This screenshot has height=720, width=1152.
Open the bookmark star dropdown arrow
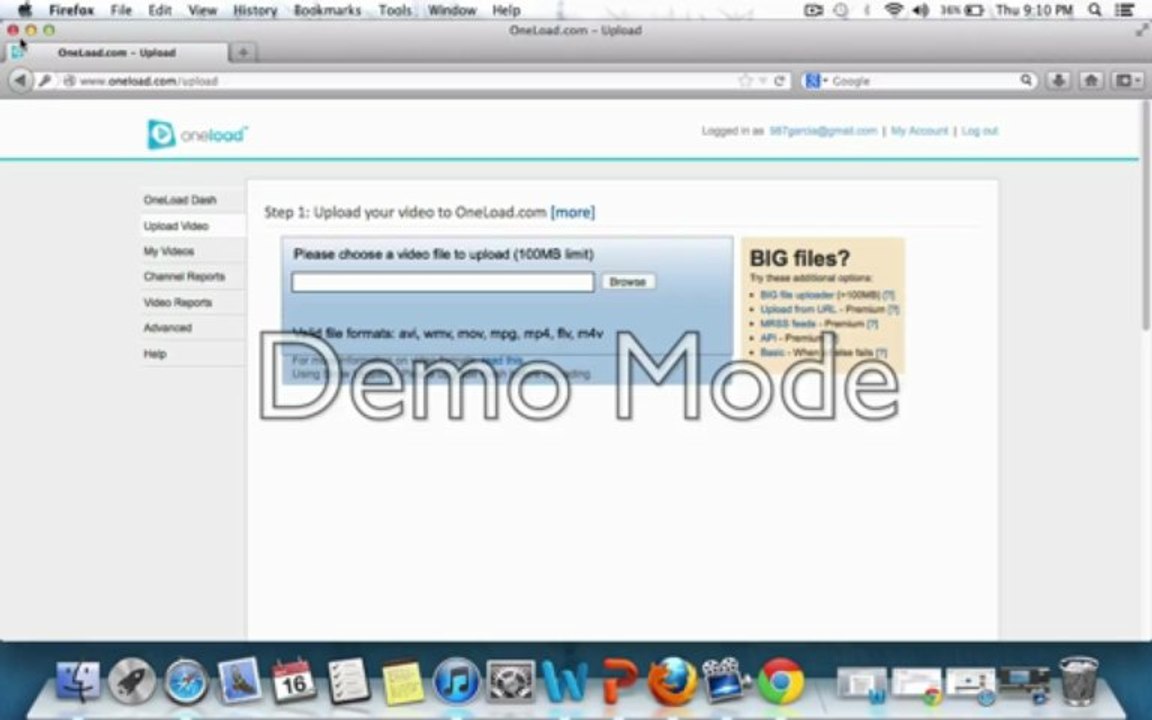click(763, 81)
